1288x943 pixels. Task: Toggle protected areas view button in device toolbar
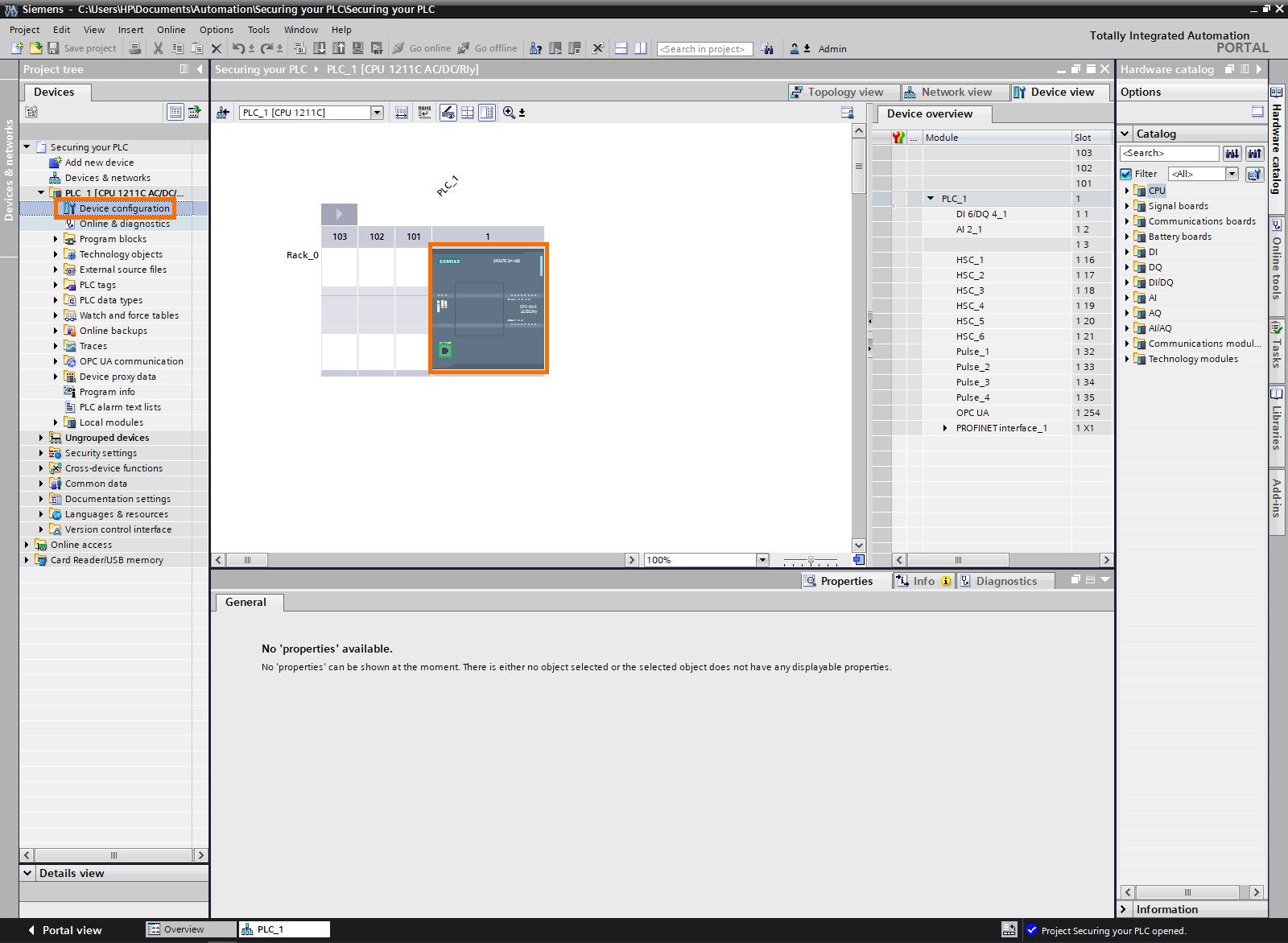(448, 113)
